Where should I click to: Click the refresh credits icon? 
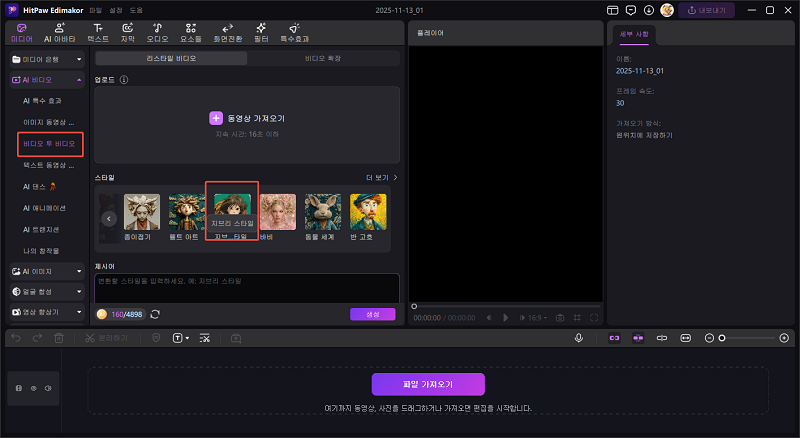(155, 314)
